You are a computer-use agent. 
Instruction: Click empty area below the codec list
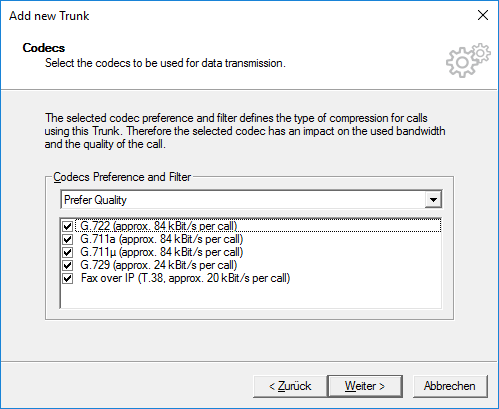251,296
